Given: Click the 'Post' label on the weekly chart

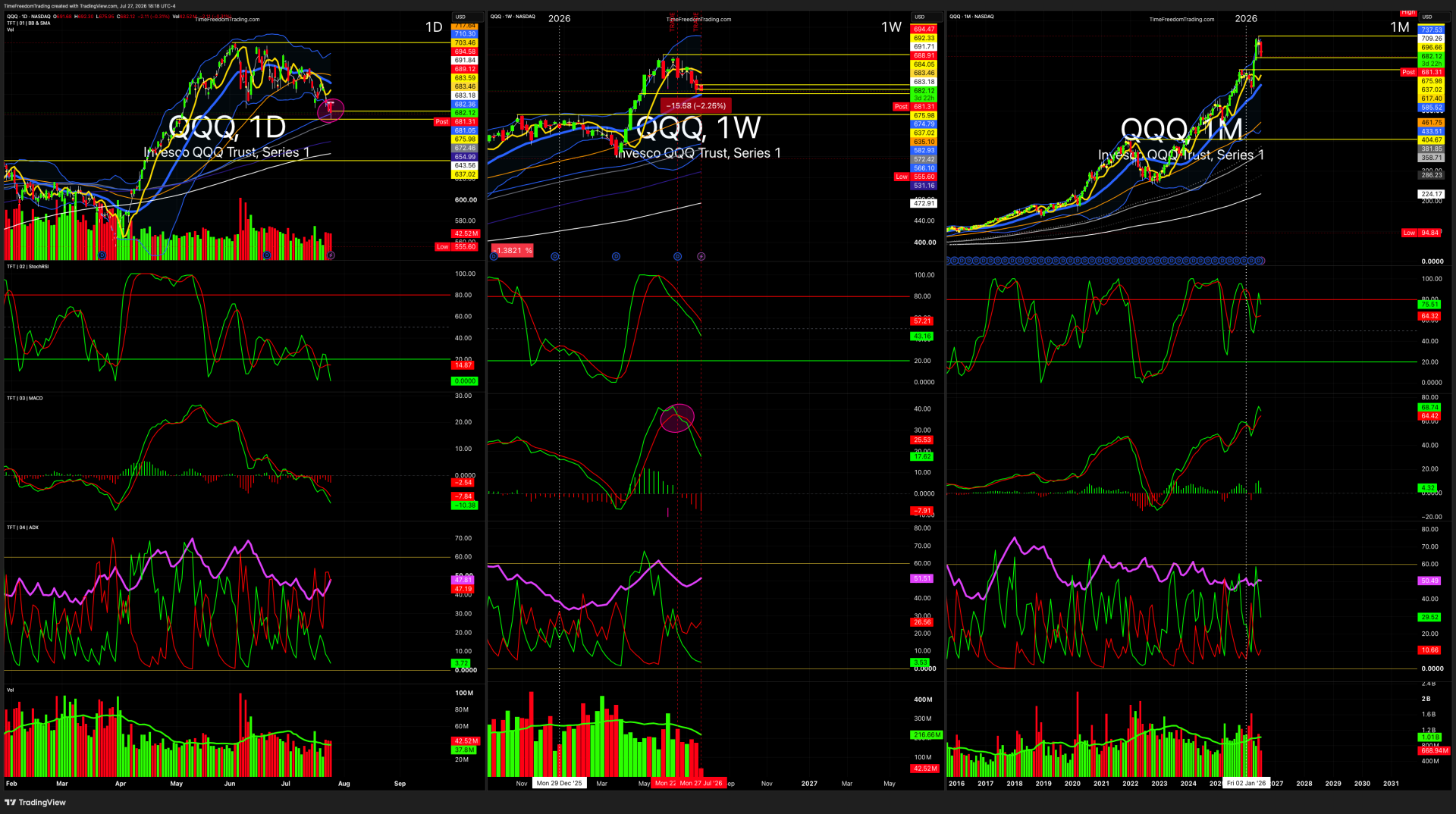Looking at the screenshot, I should coord(901,107).
